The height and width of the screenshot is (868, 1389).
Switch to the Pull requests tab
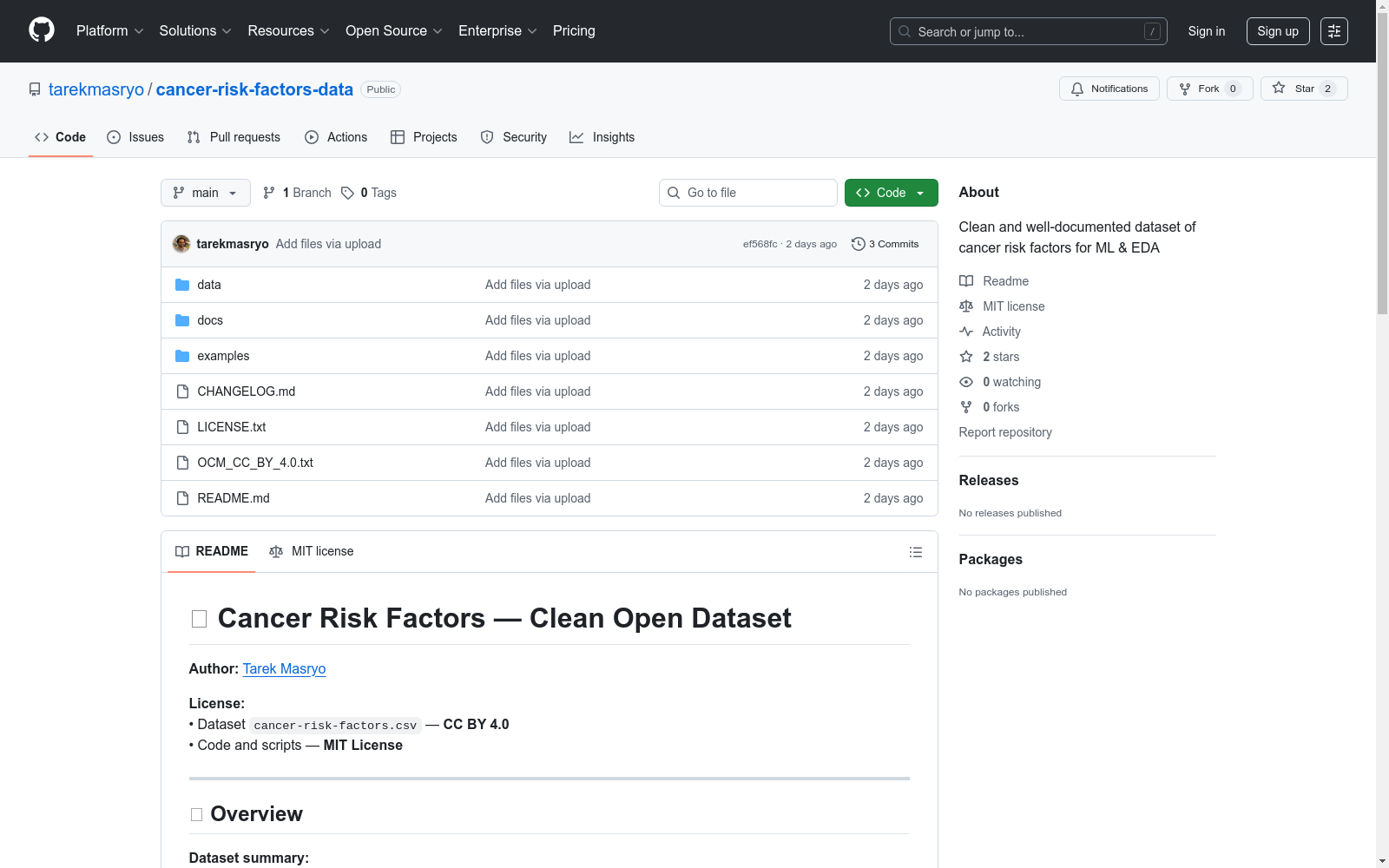tap(234, 137)
